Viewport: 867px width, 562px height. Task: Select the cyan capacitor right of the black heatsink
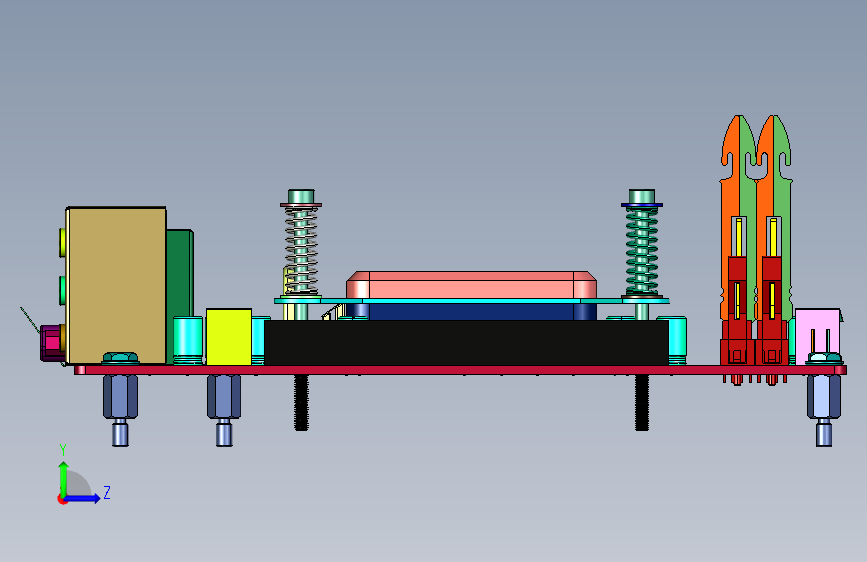[x=677, y=340]
